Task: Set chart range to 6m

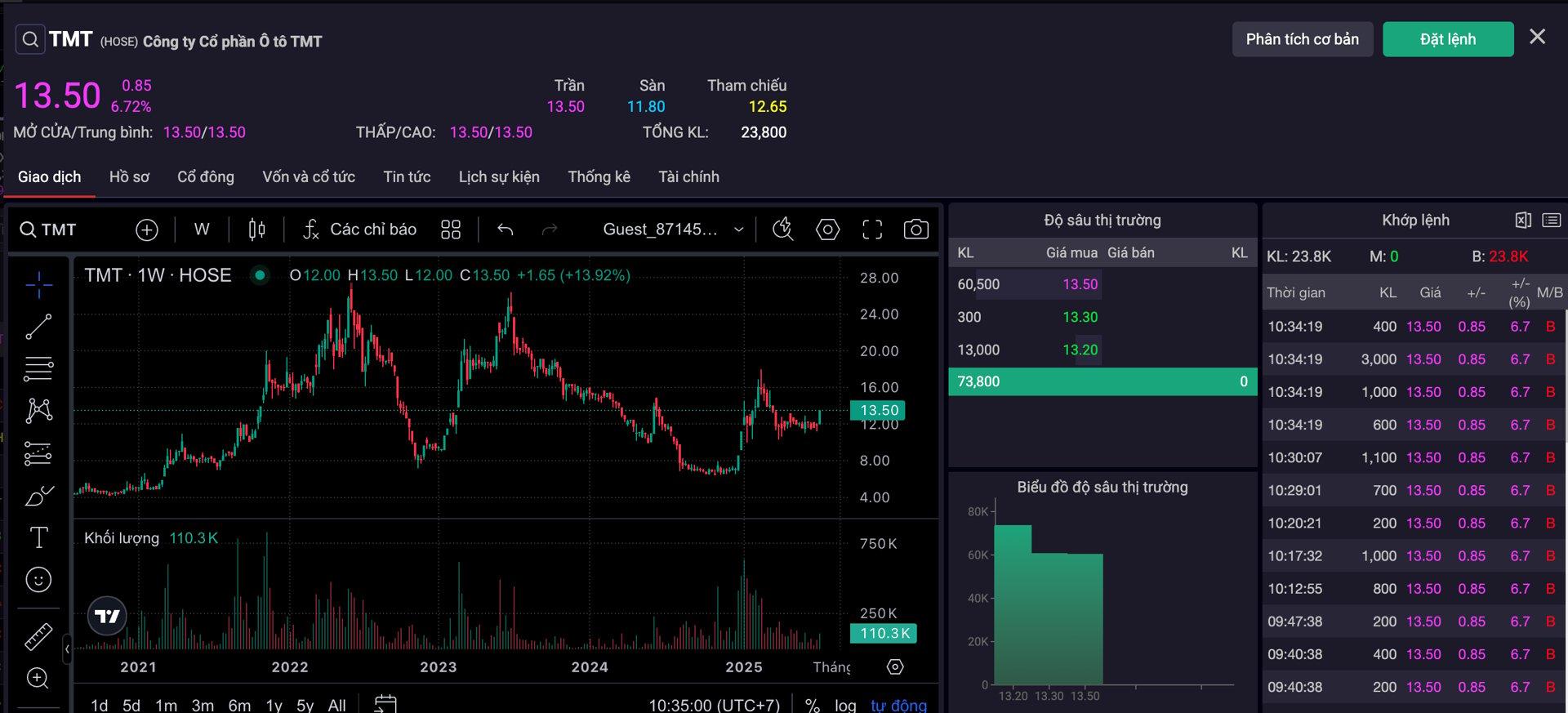Action: click(239, 704)
